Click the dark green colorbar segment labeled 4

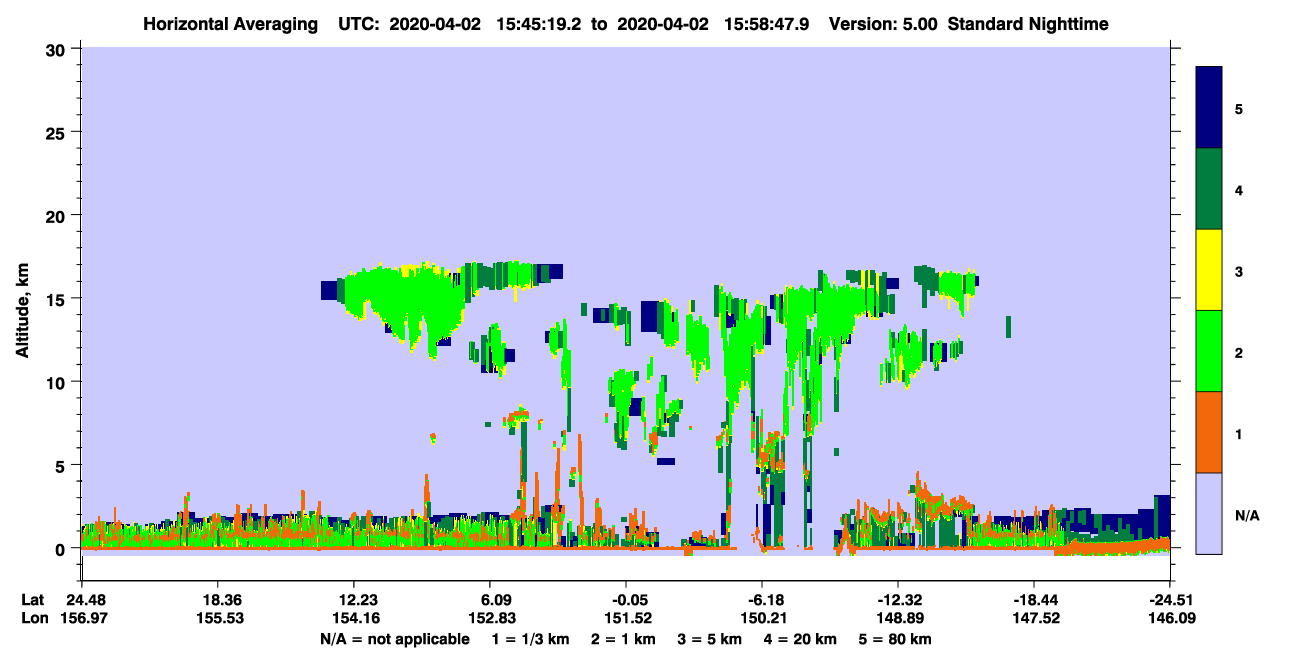click(1209, 189)
